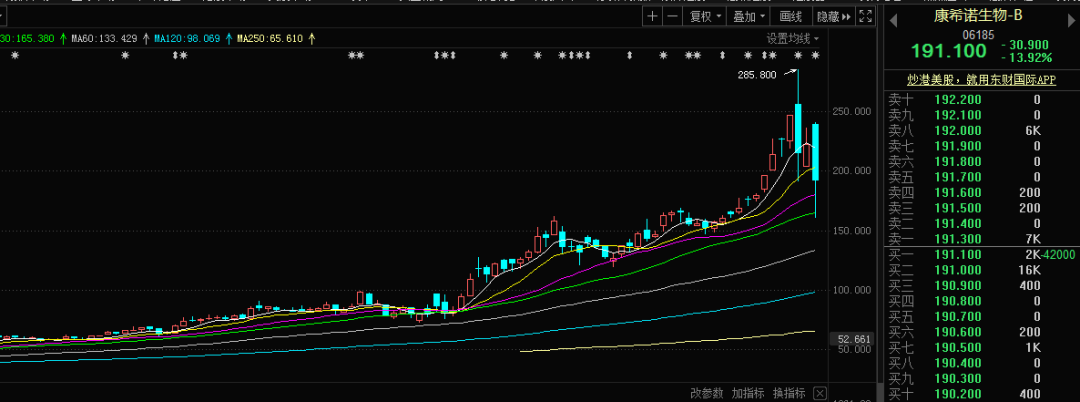The height and width of the screenshot is (402, 1080).
Task: Select 加指标 to add indicator
Action: 748,393
